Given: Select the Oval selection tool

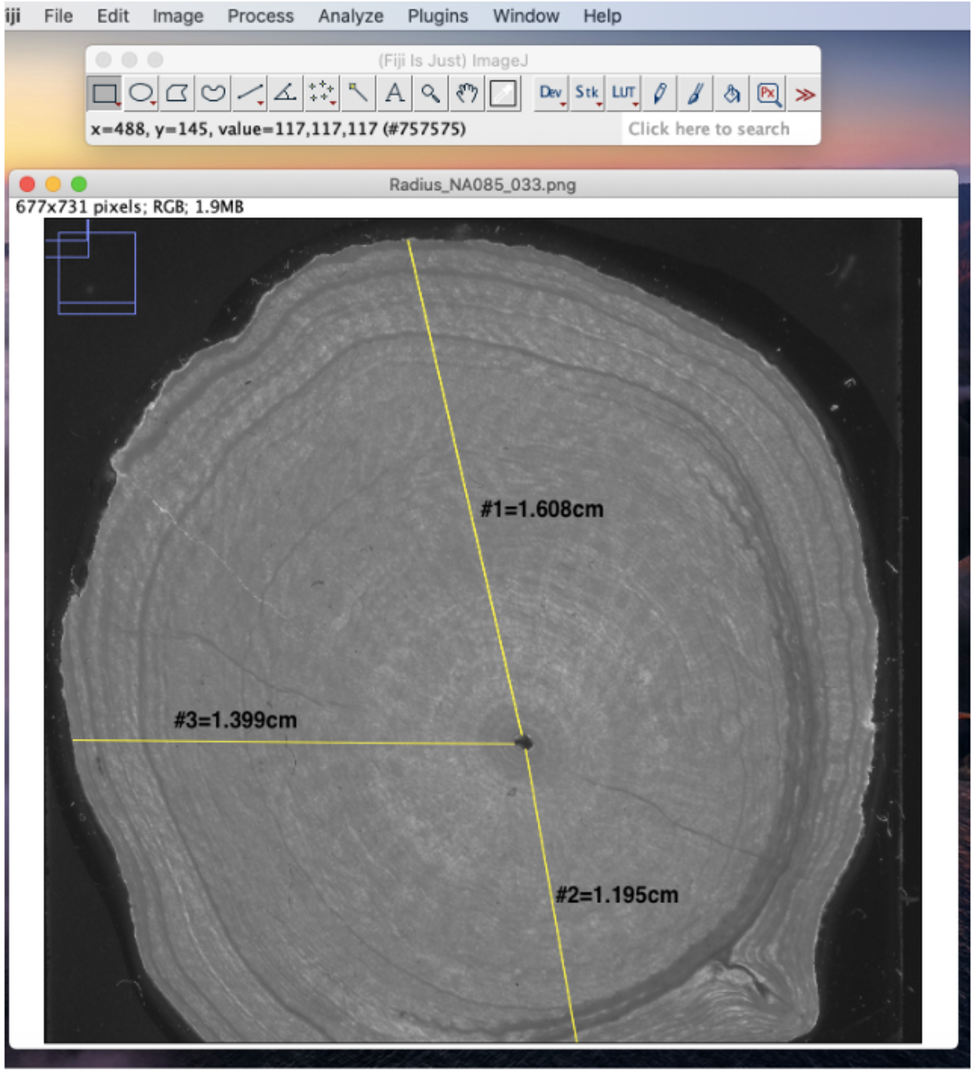Looking at the screenshot, I should 141,94.
